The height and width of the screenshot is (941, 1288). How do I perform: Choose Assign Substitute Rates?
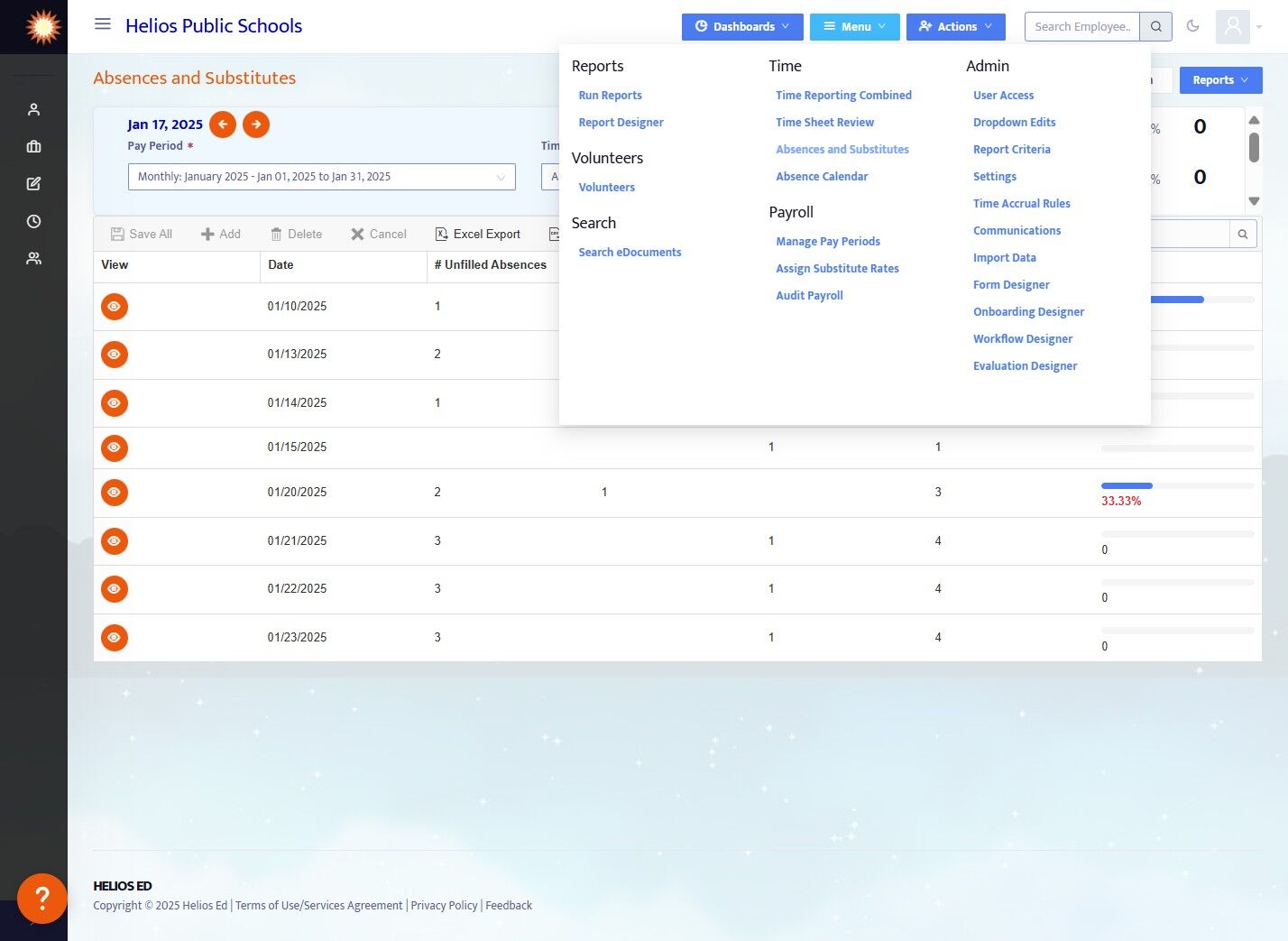pos(838,269)
